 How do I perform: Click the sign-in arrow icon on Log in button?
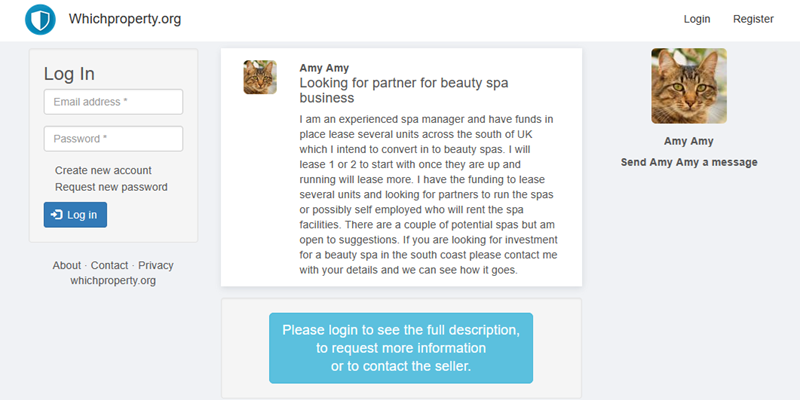[56, 215]
